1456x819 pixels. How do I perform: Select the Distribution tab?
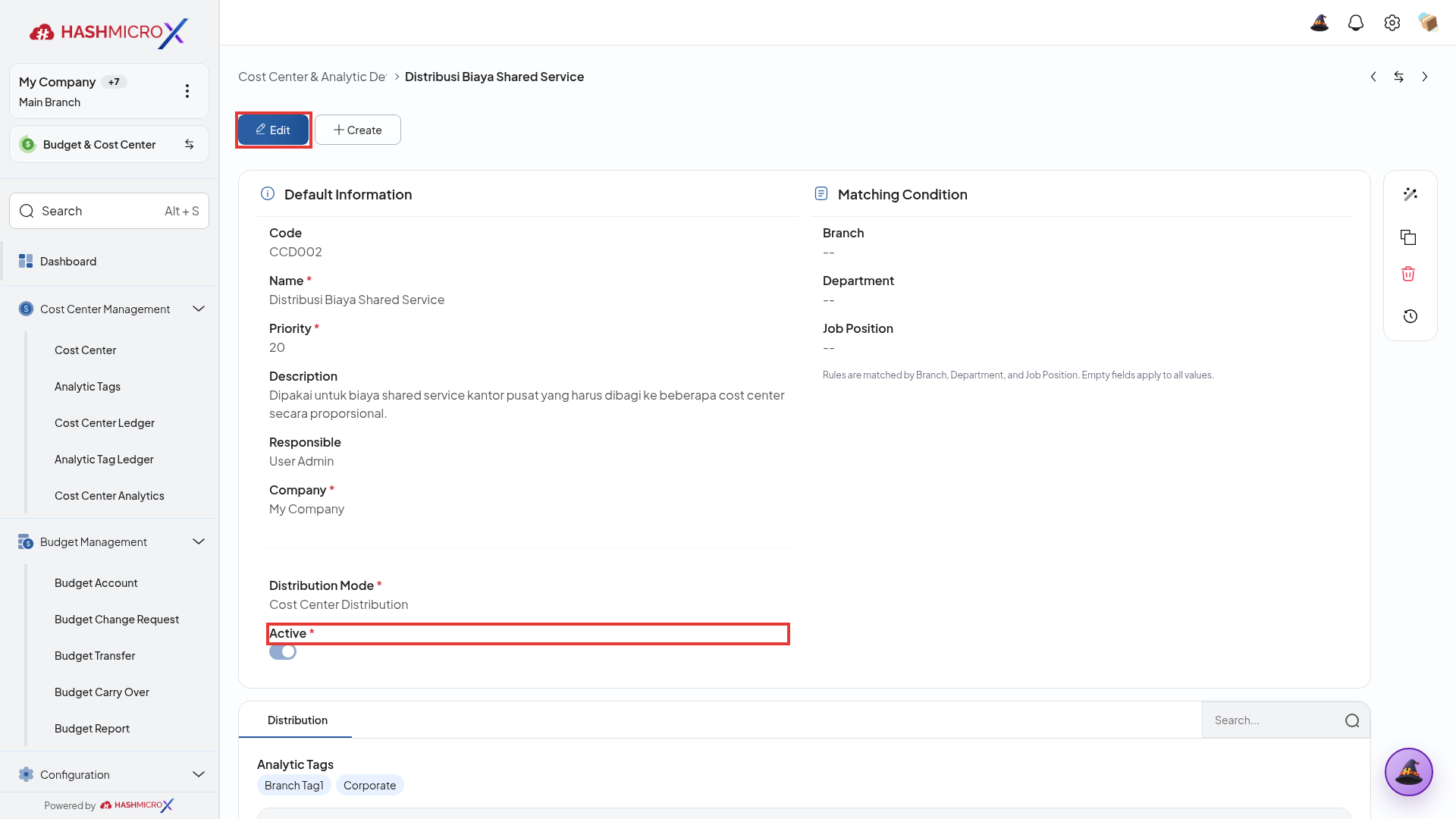point(297,720)
